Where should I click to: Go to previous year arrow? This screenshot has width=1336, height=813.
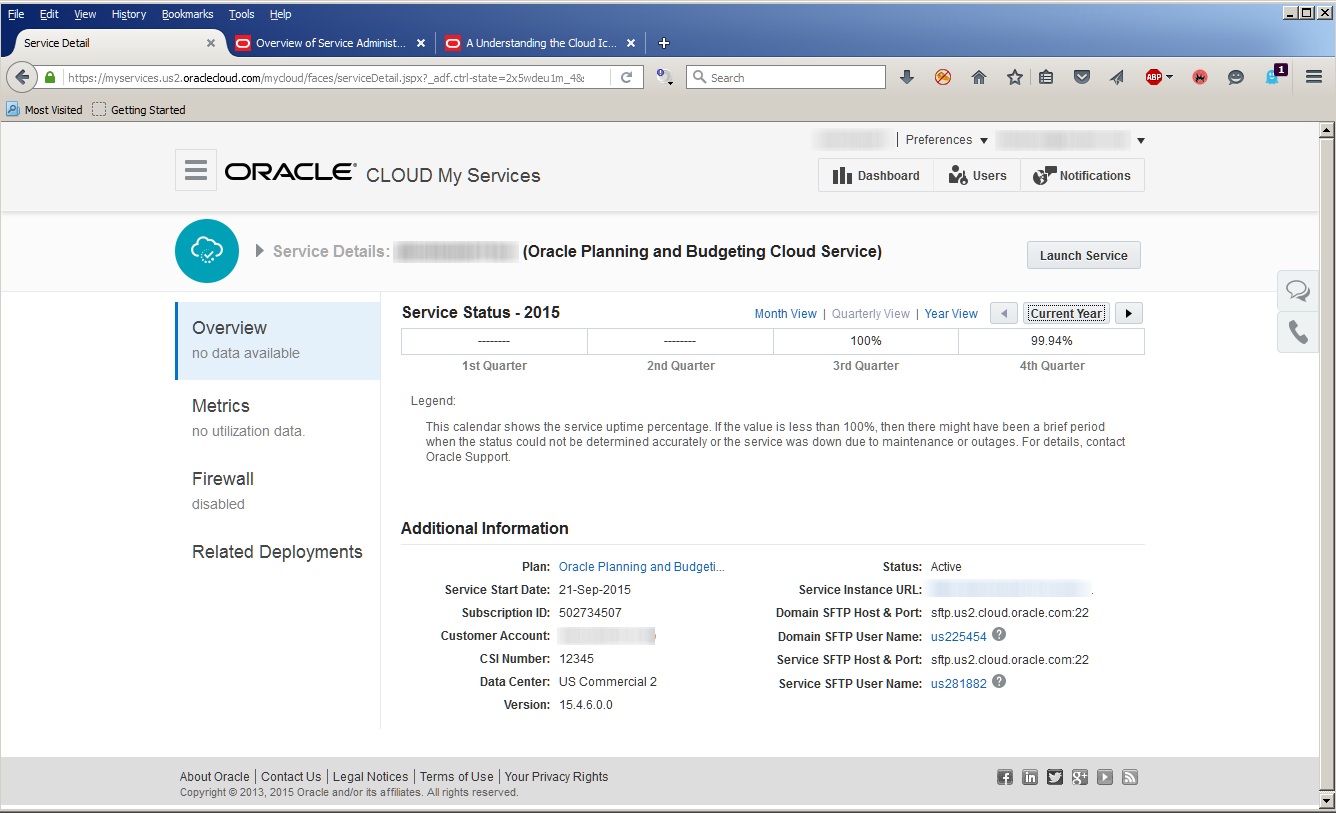coord(1004,313)
